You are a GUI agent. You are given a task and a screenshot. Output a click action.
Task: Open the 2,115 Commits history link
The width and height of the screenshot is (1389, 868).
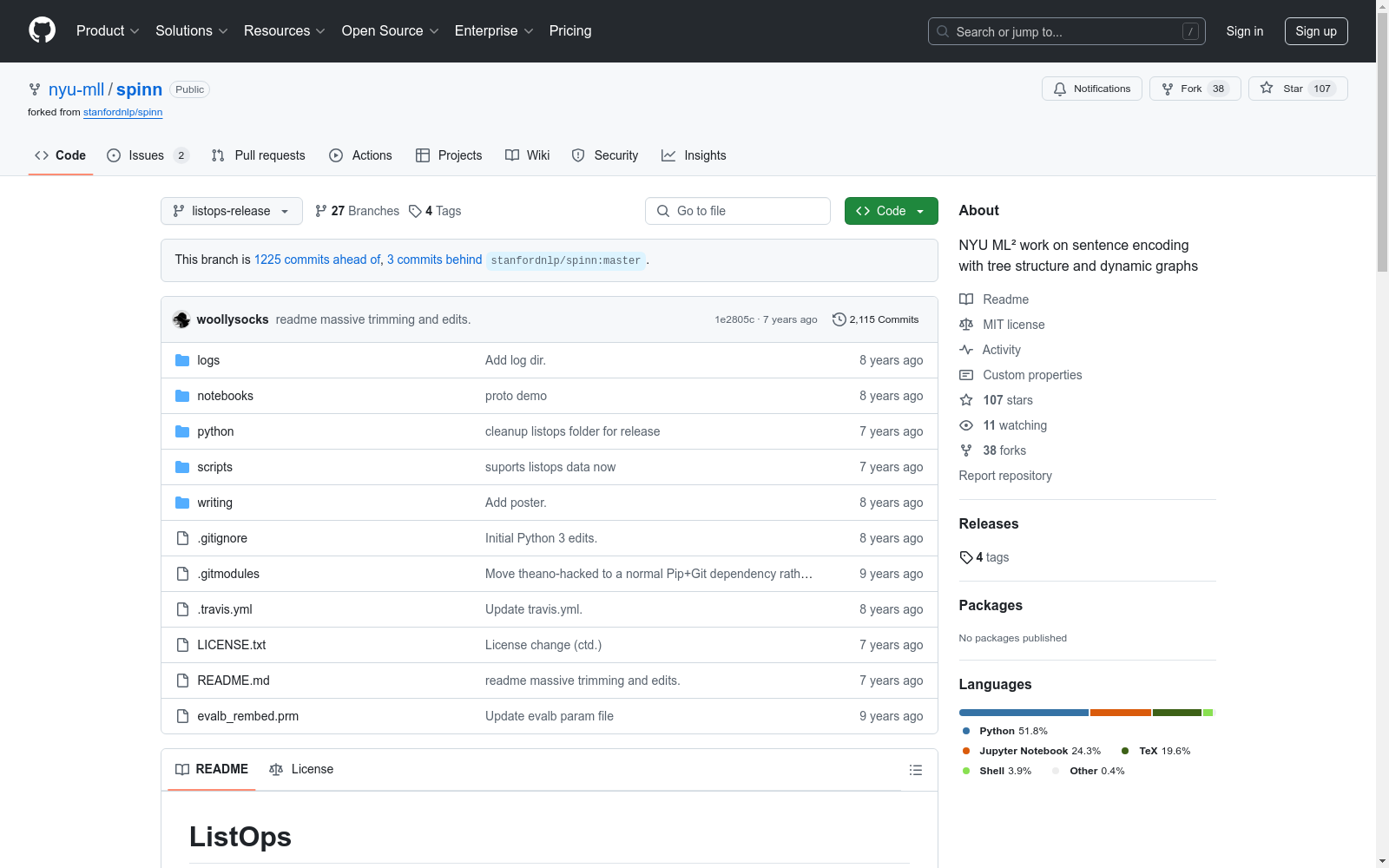pyautogui.click(x=875, y=319)
